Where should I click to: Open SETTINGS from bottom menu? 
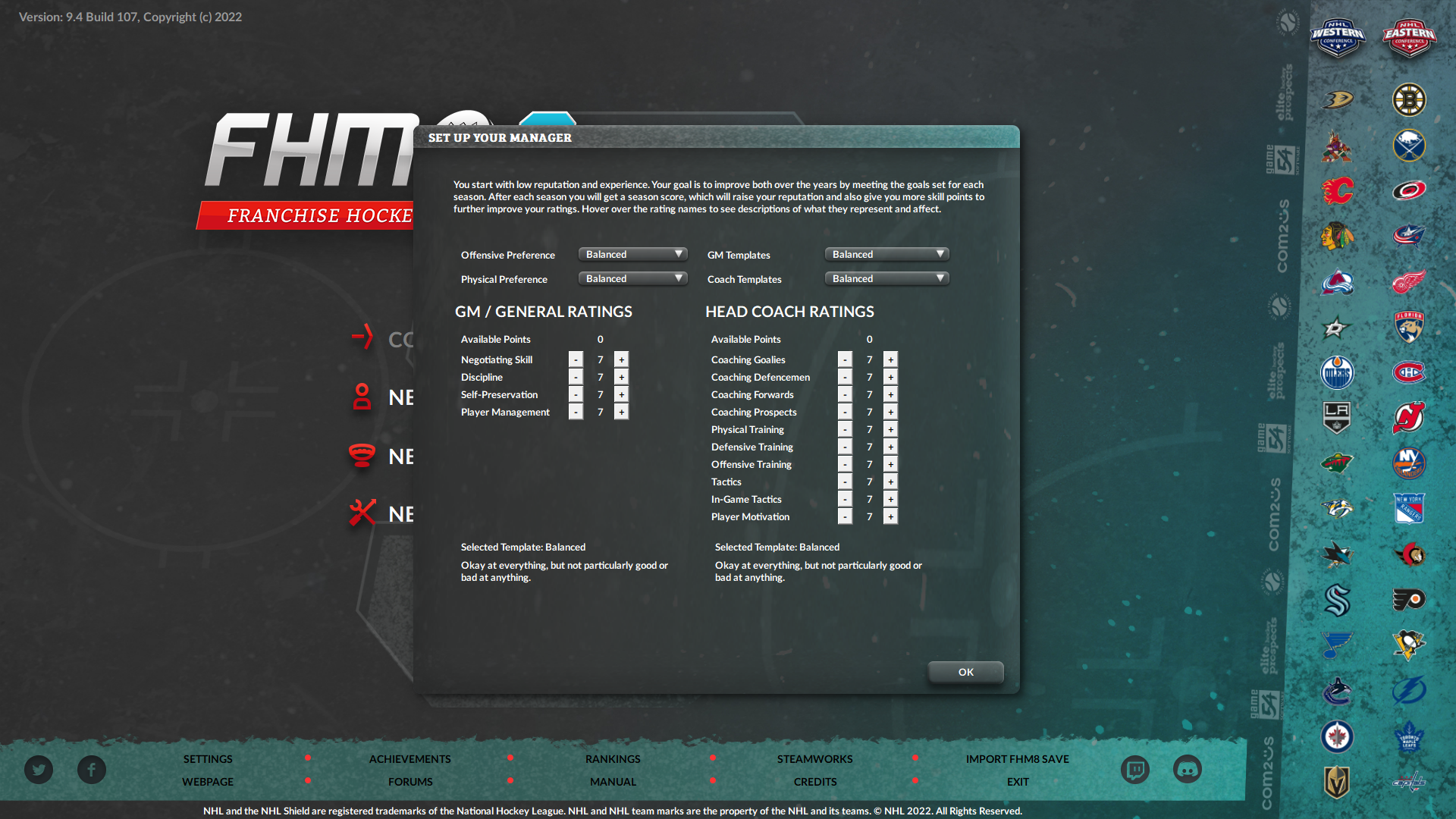(x=208, y=759)
